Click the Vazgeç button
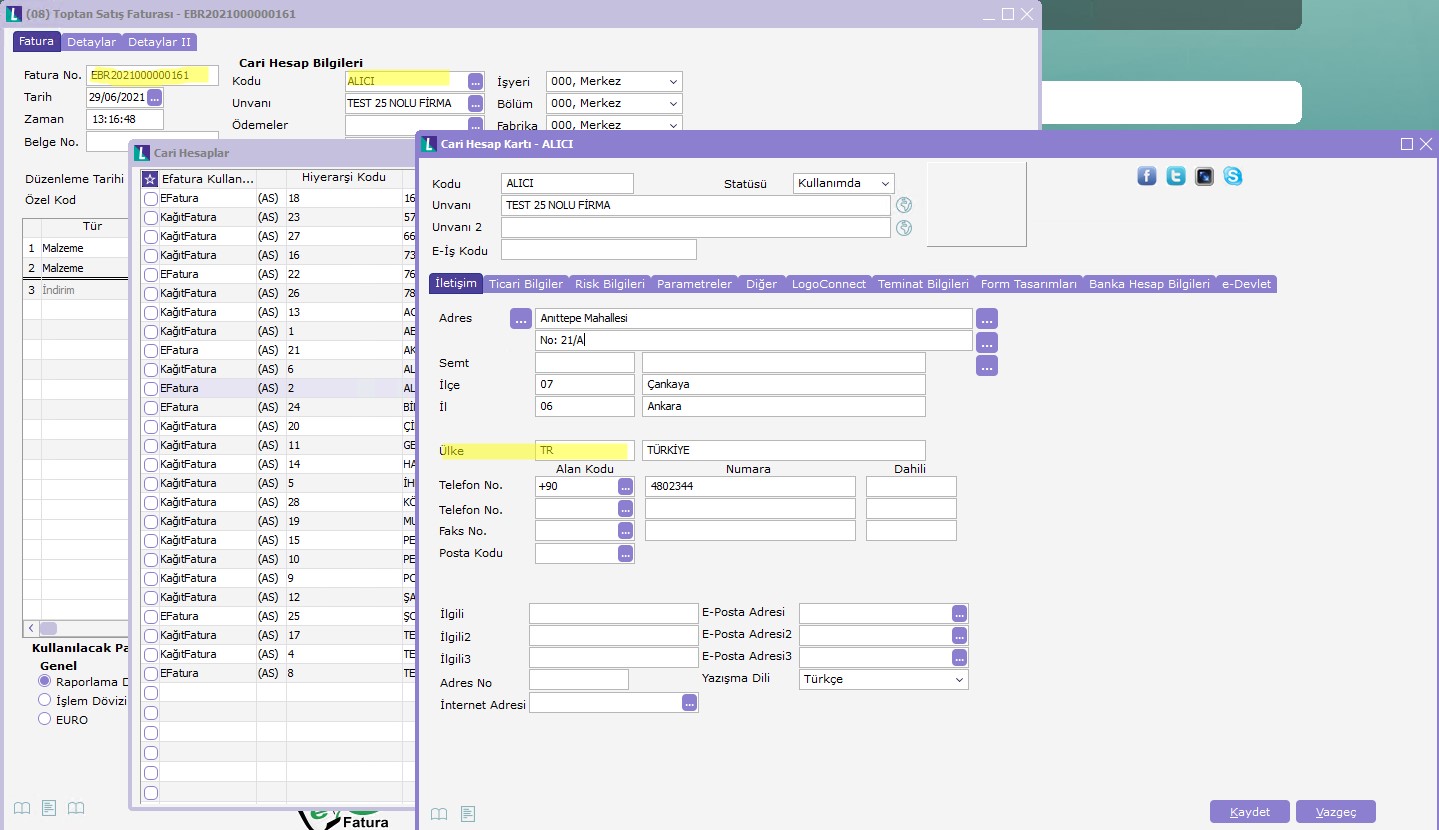The image size is (1439, 830). tap(1335, 811)
